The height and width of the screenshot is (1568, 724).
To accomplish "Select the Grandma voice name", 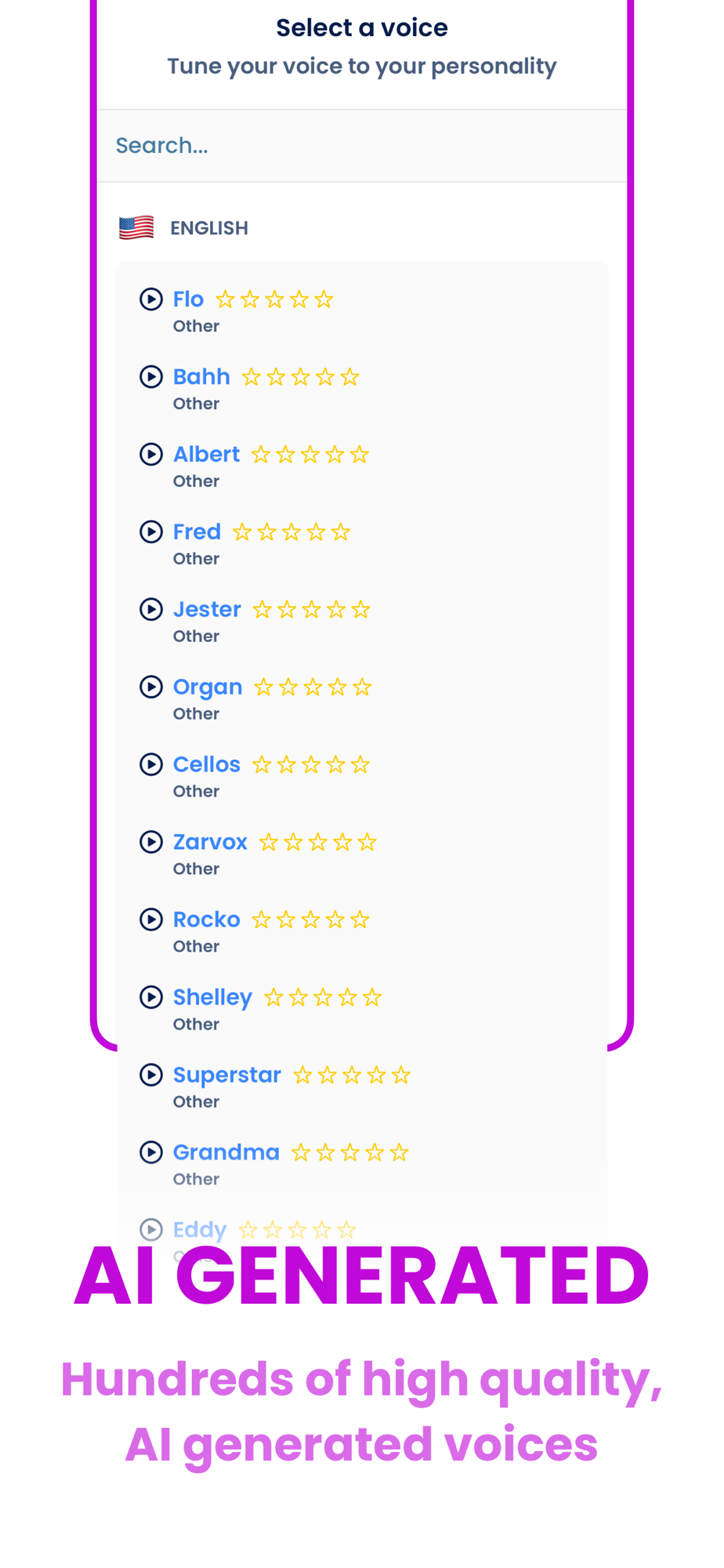I will tap(226, 1152).
